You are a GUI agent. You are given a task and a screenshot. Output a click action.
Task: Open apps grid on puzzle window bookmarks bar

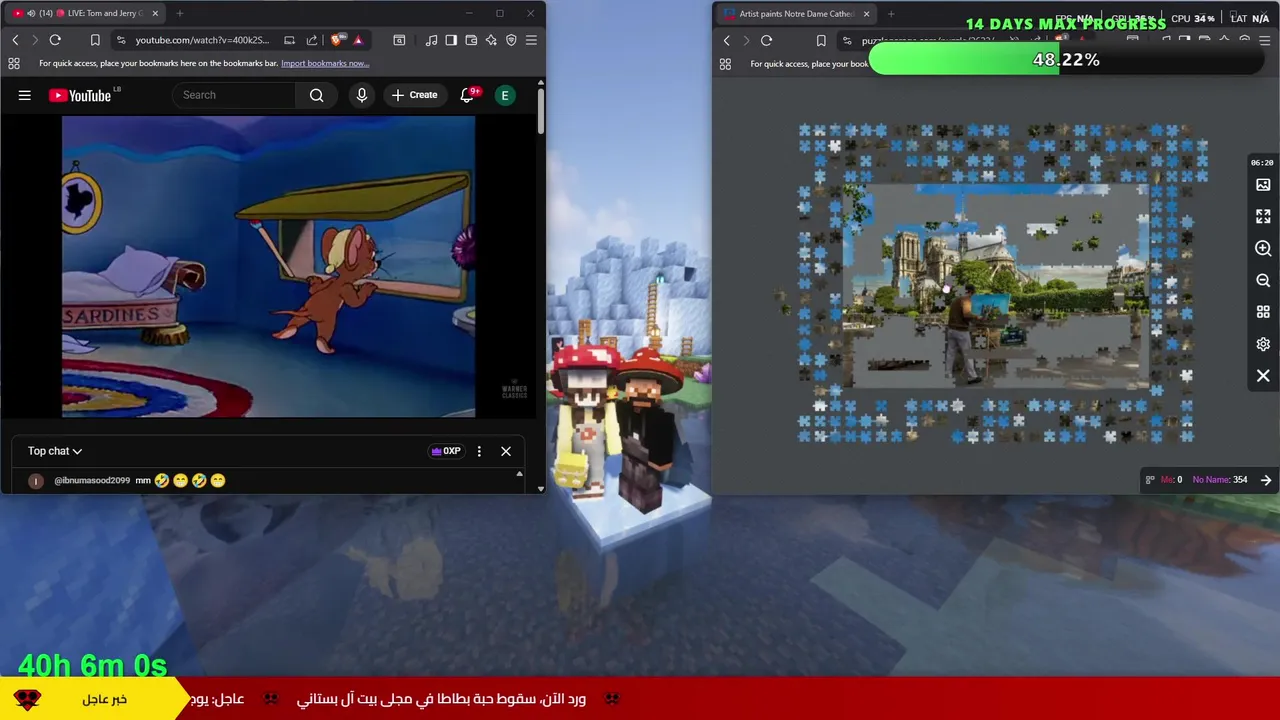coord(725,64)
